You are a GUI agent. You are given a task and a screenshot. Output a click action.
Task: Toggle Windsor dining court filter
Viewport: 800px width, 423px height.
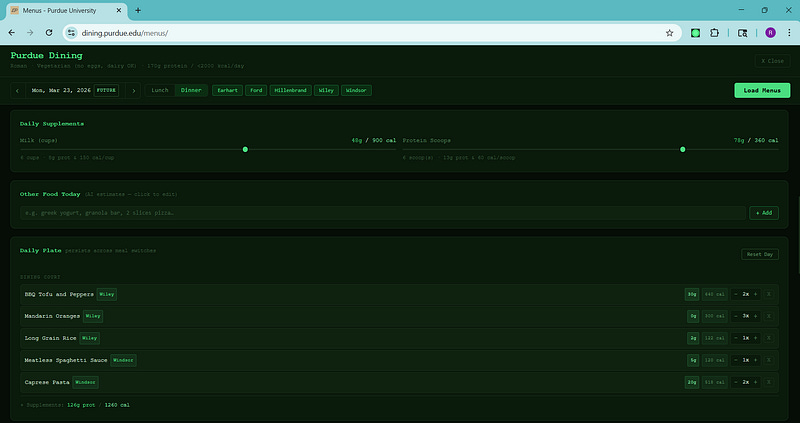[x=356, y=90]
